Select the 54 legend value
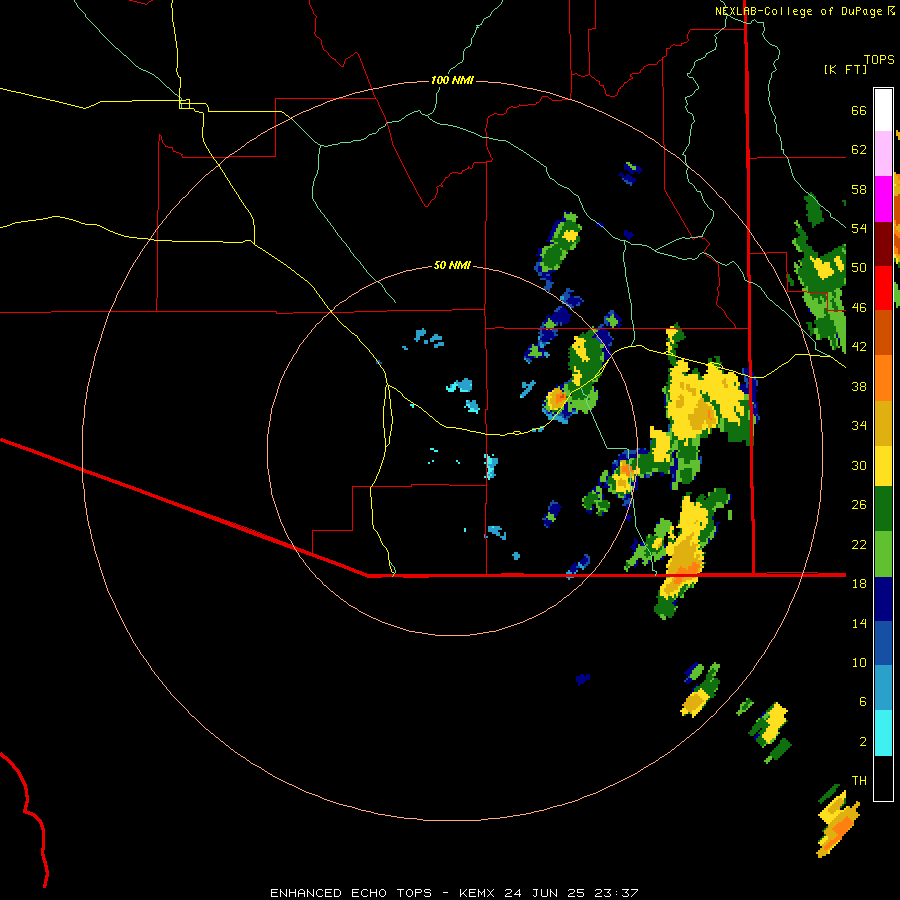Screen dimensions: 900x900 (x=859, y=228)
